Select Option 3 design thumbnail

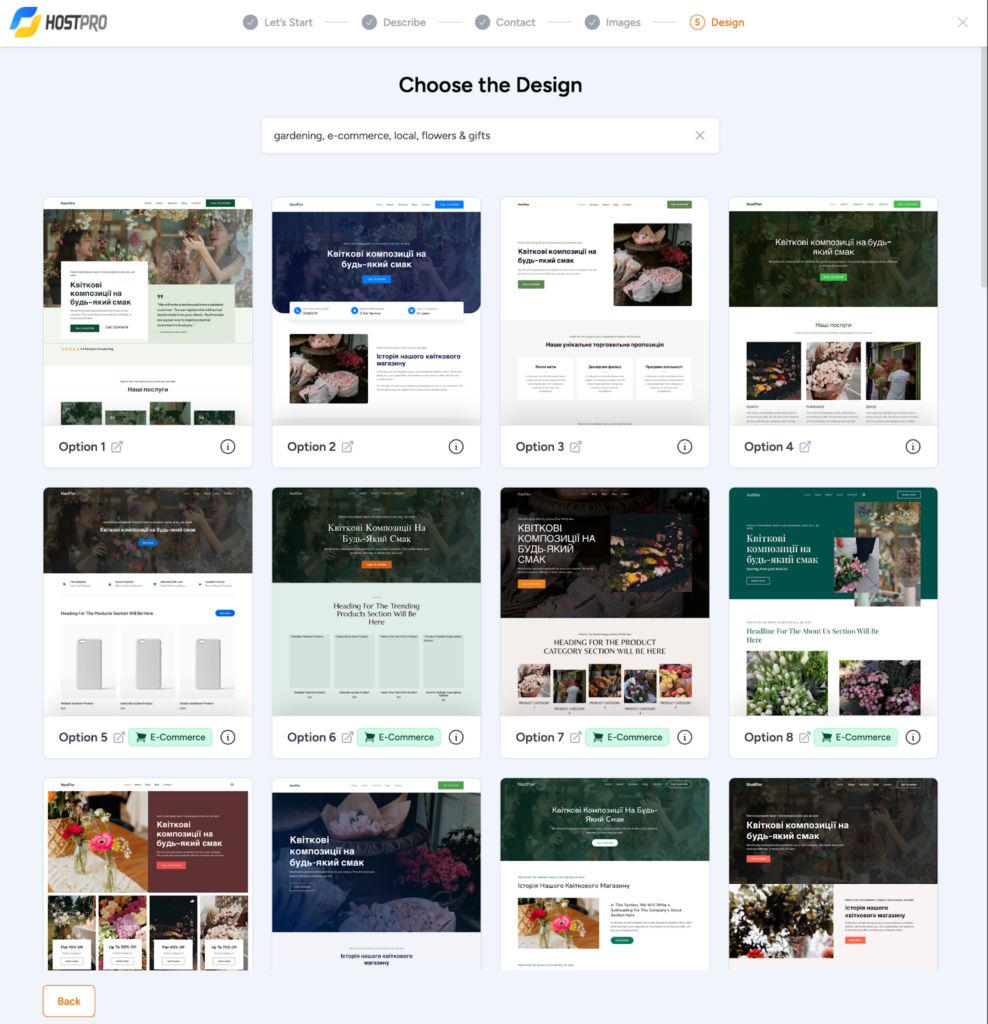point(605,312)
